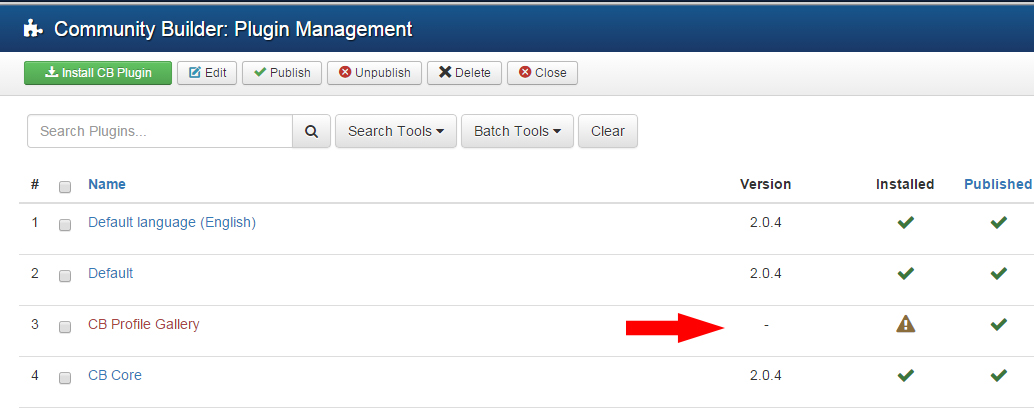Sort by the Published column header
This screenshot has height=416, width=1034.
tap(997, 184)
